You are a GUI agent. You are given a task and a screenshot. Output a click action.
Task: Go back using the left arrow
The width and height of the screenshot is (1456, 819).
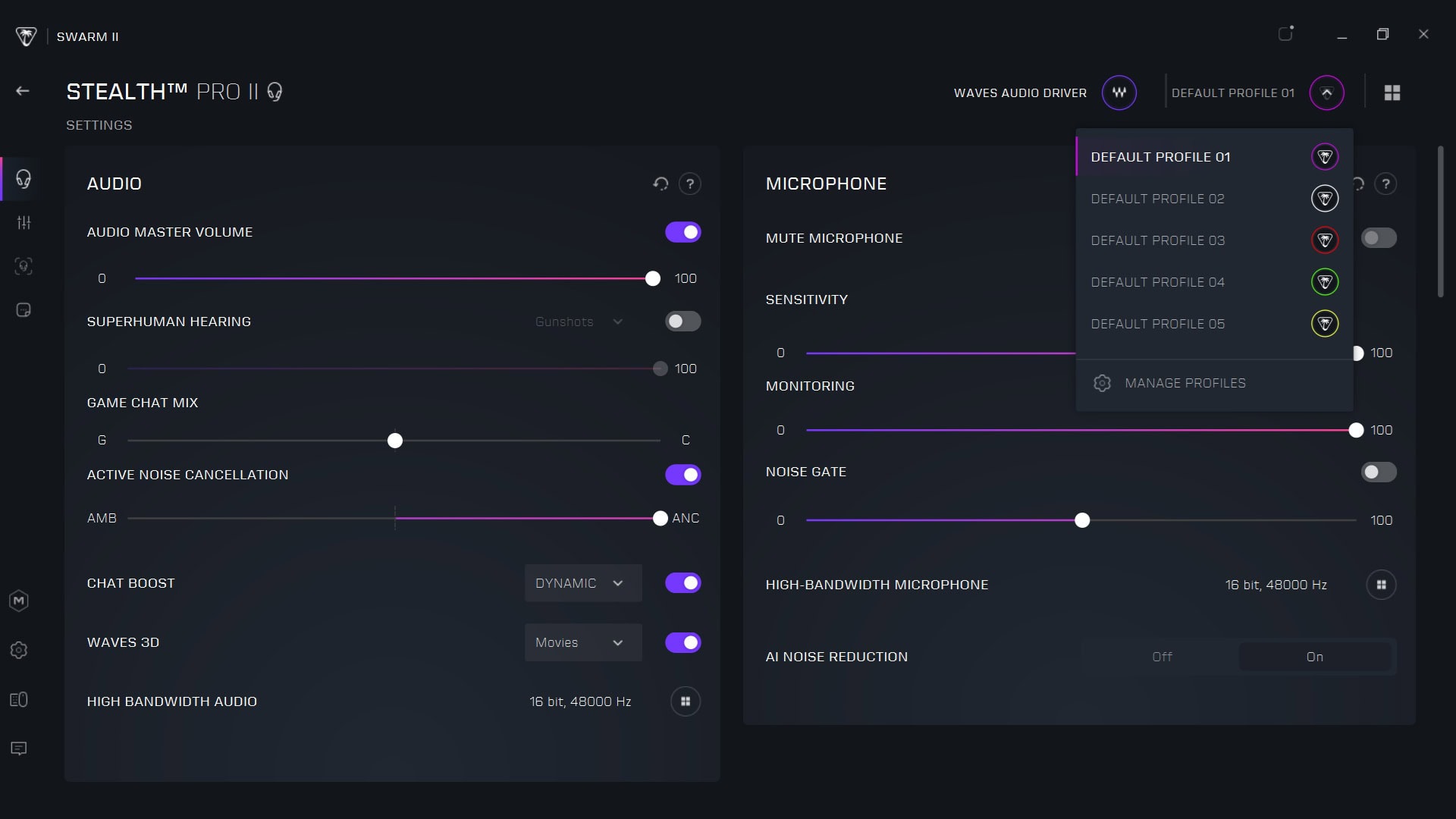pos(23,91)
